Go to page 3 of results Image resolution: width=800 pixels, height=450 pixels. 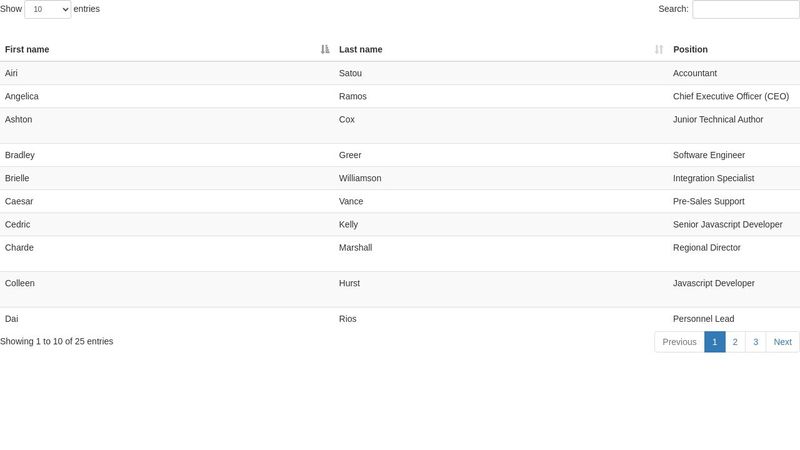[756, 342]
